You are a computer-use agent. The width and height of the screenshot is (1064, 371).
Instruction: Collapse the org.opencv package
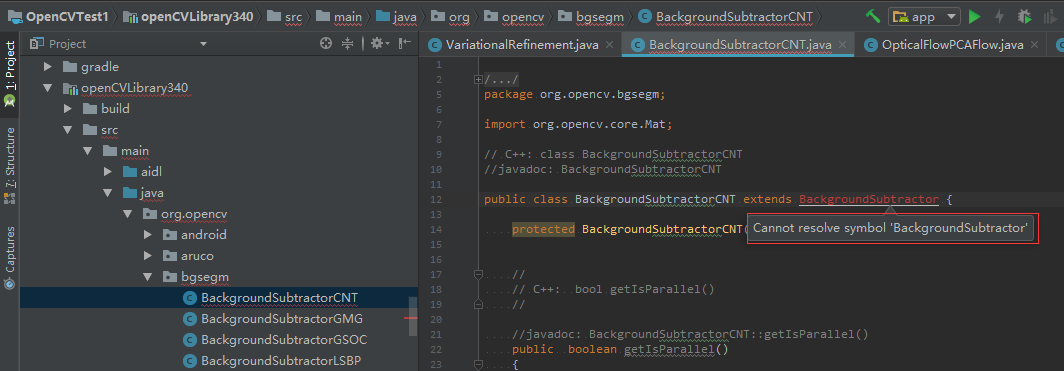(128, 214)
